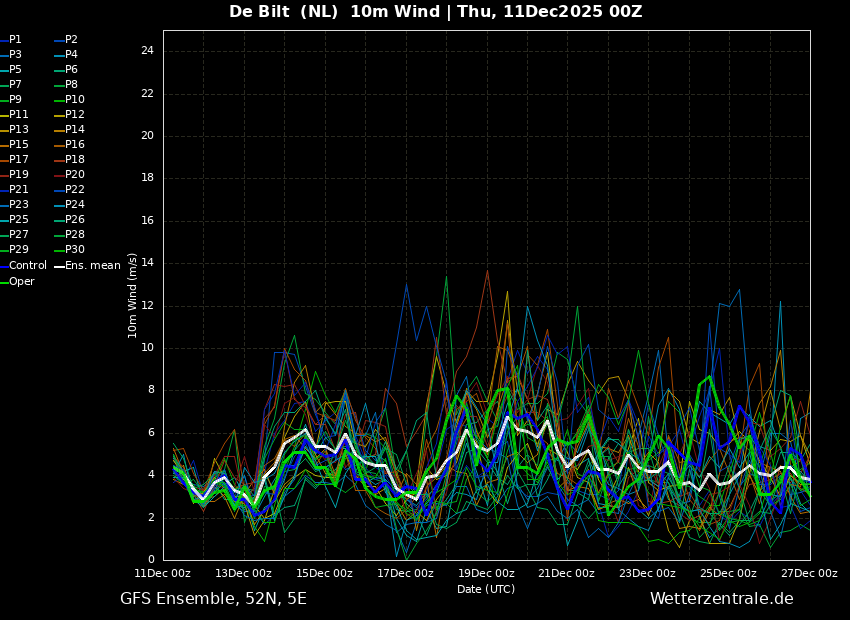Click the Ens. mean legend label
850x620 pixels.
(x=88, y=266)
